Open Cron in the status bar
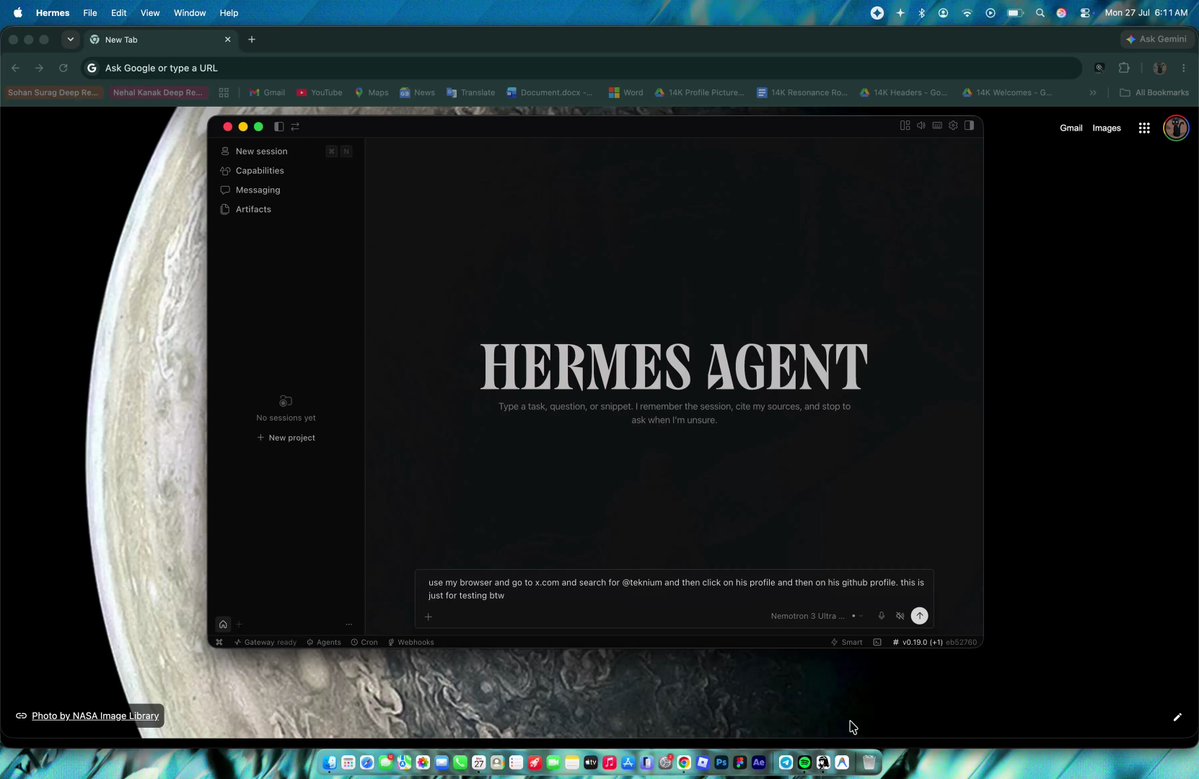This screenshot has width=1199, height=779. tap(364, 642)
